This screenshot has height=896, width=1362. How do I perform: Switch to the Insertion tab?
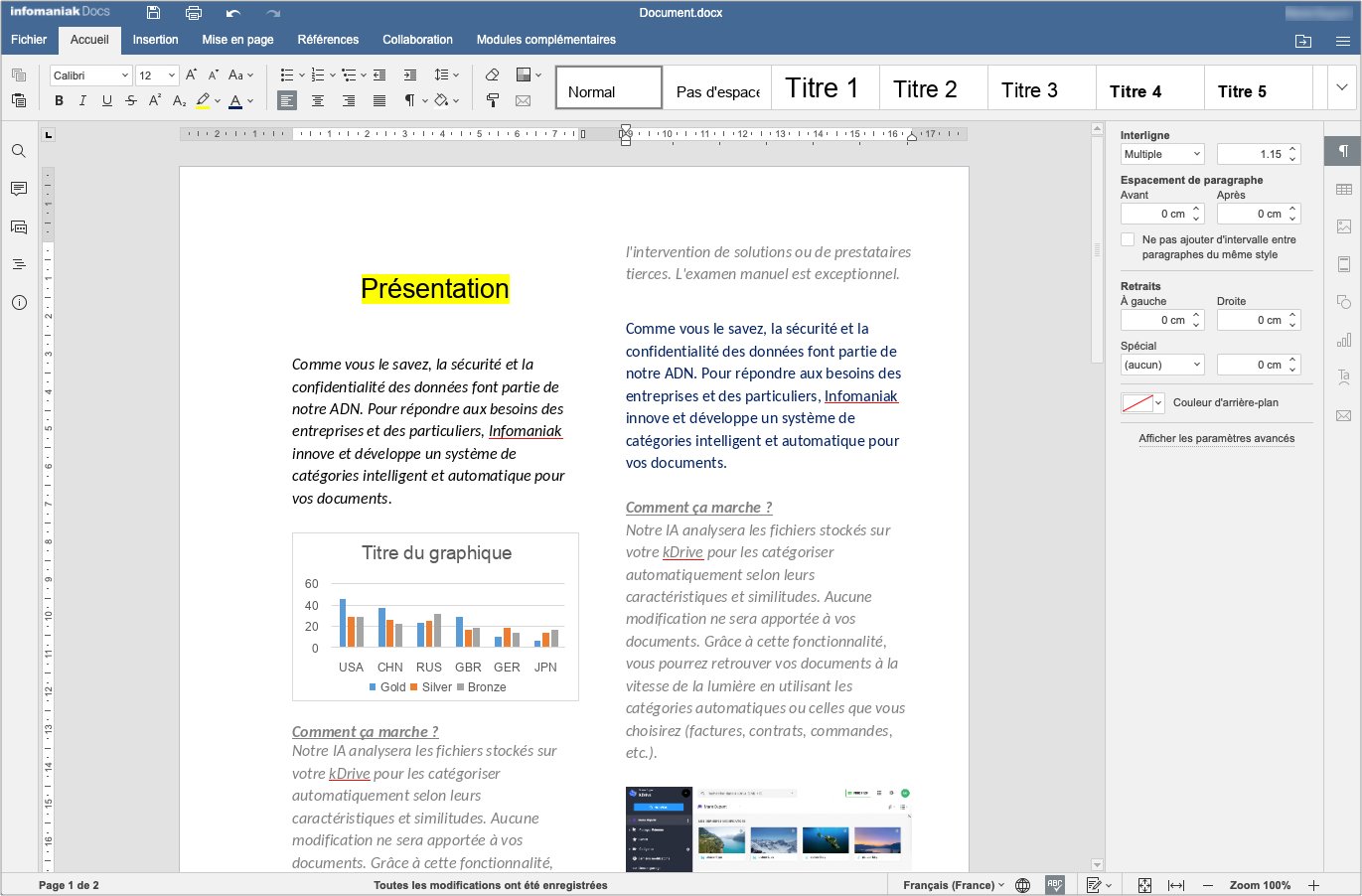click(x=156, y=40)
